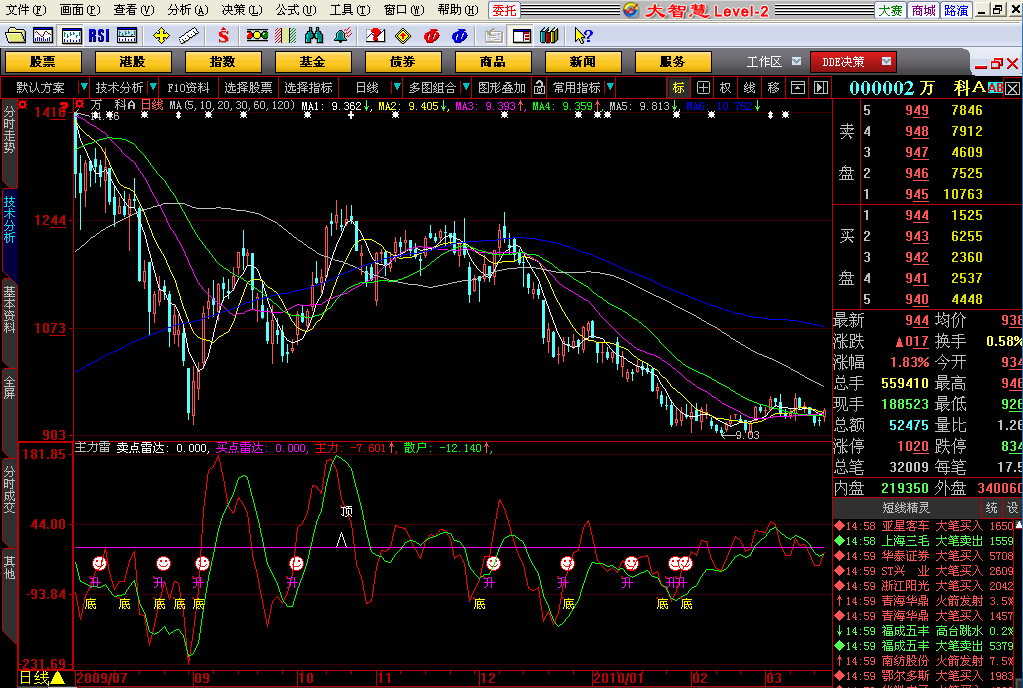Toggle the 权 adjustment button
1023x688 pixels.
click(x=726, y=87)
